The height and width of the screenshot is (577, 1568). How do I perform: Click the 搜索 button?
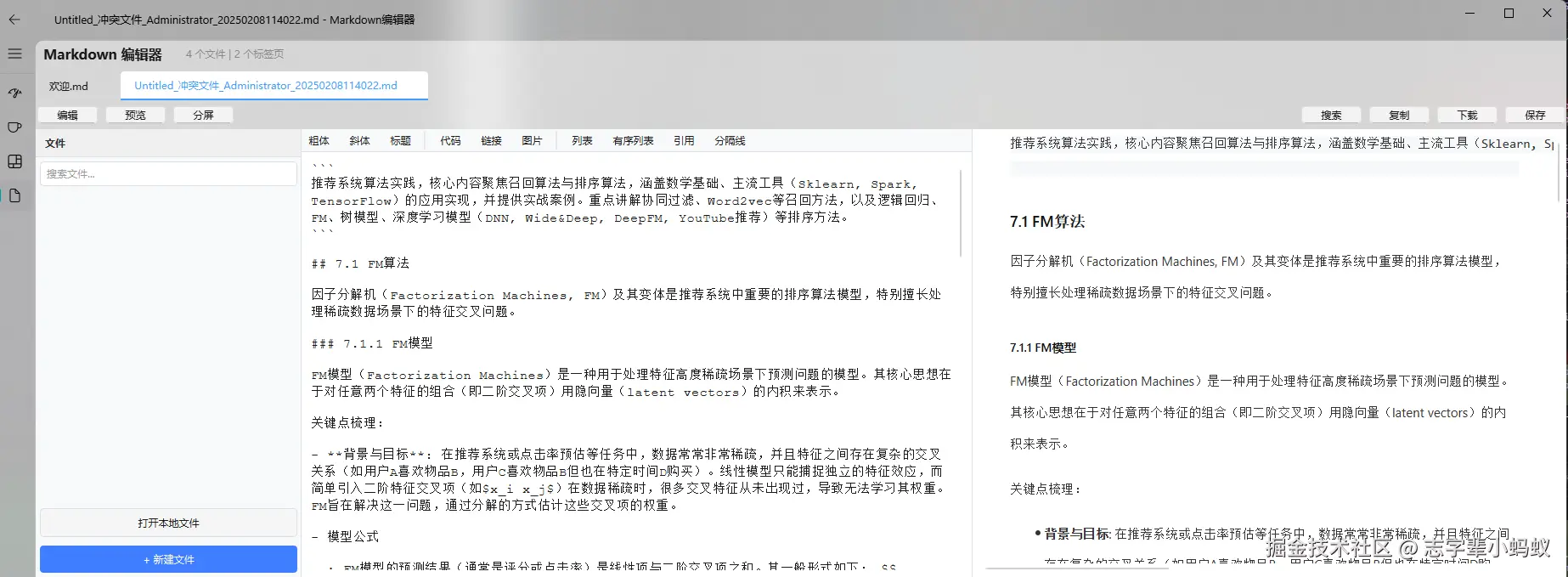1331,115
